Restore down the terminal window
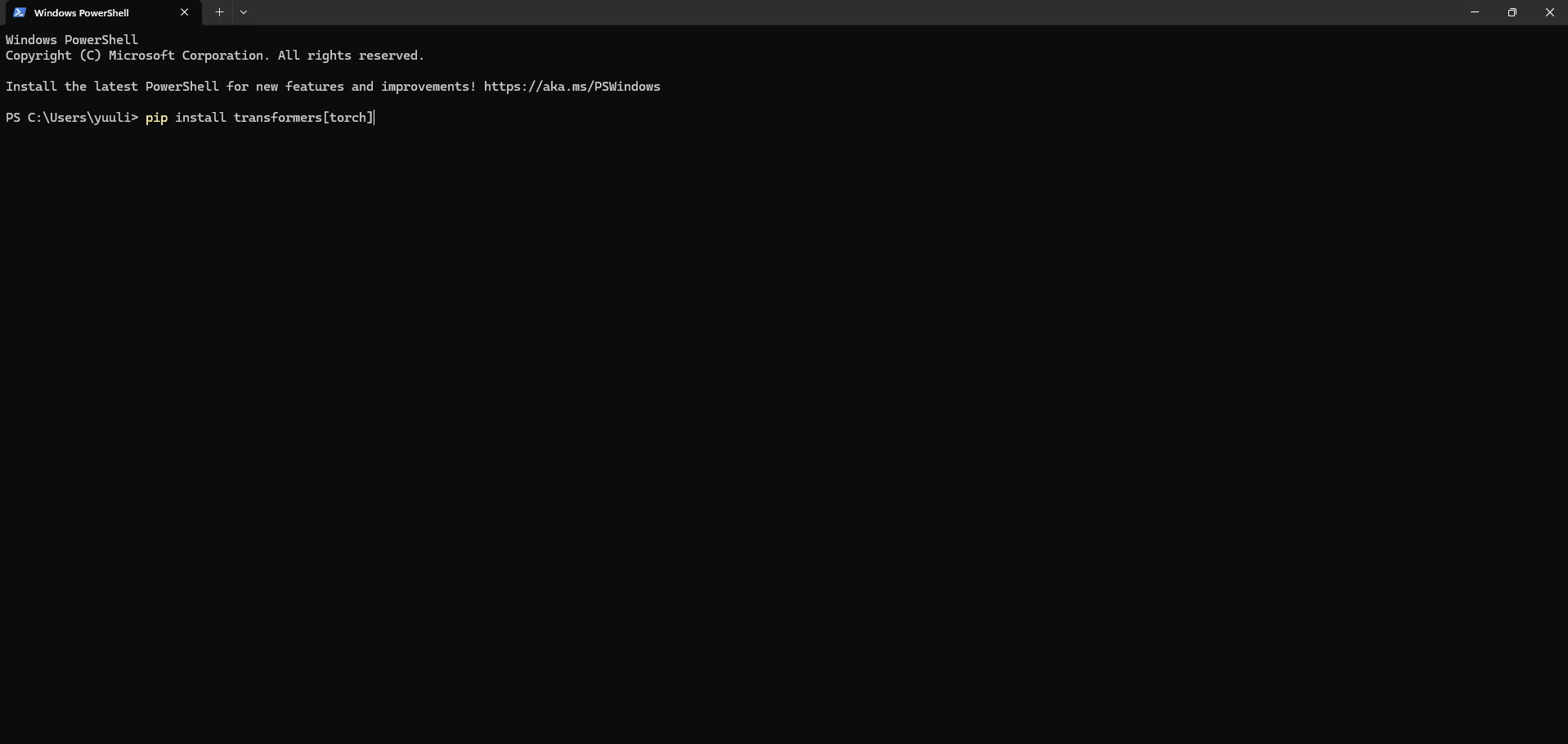 1512,12
